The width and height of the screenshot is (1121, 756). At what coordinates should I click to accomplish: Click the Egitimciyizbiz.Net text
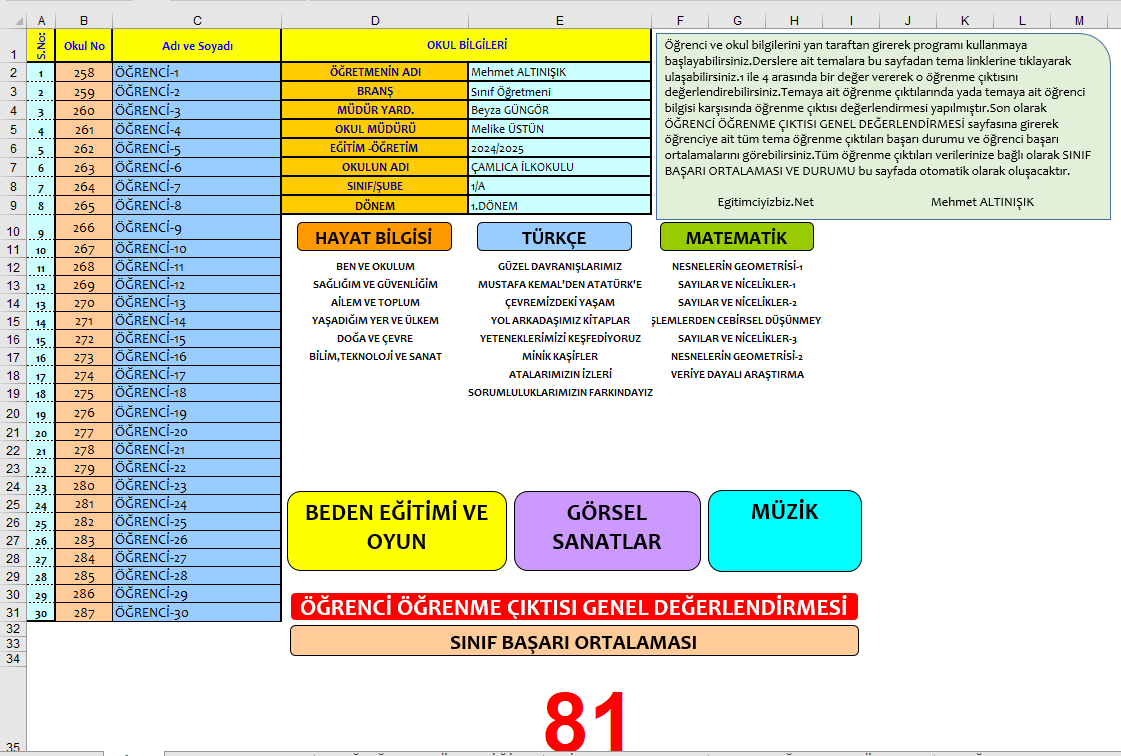click(766, 202)
